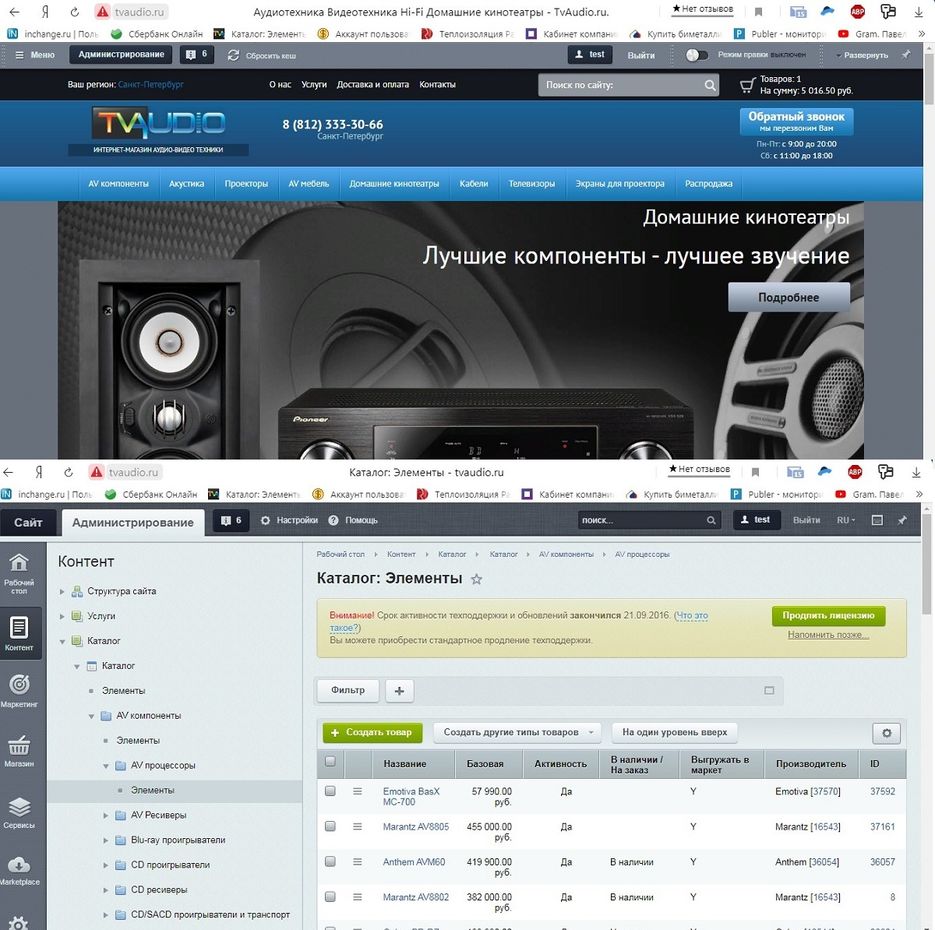This screenshot has width=935, height=930.
Task: Click Создать товар green button
Action: 373,732
